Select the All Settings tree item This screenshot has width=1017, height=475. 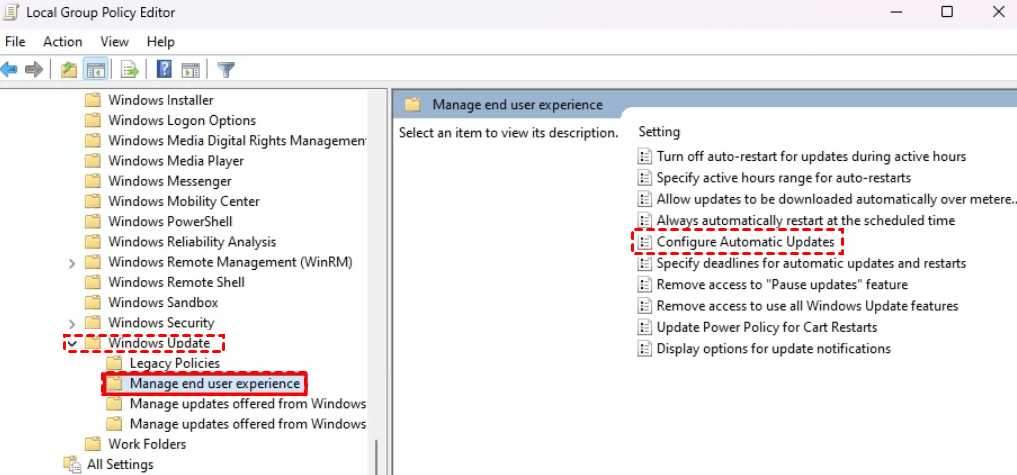[x=120, y=464]
